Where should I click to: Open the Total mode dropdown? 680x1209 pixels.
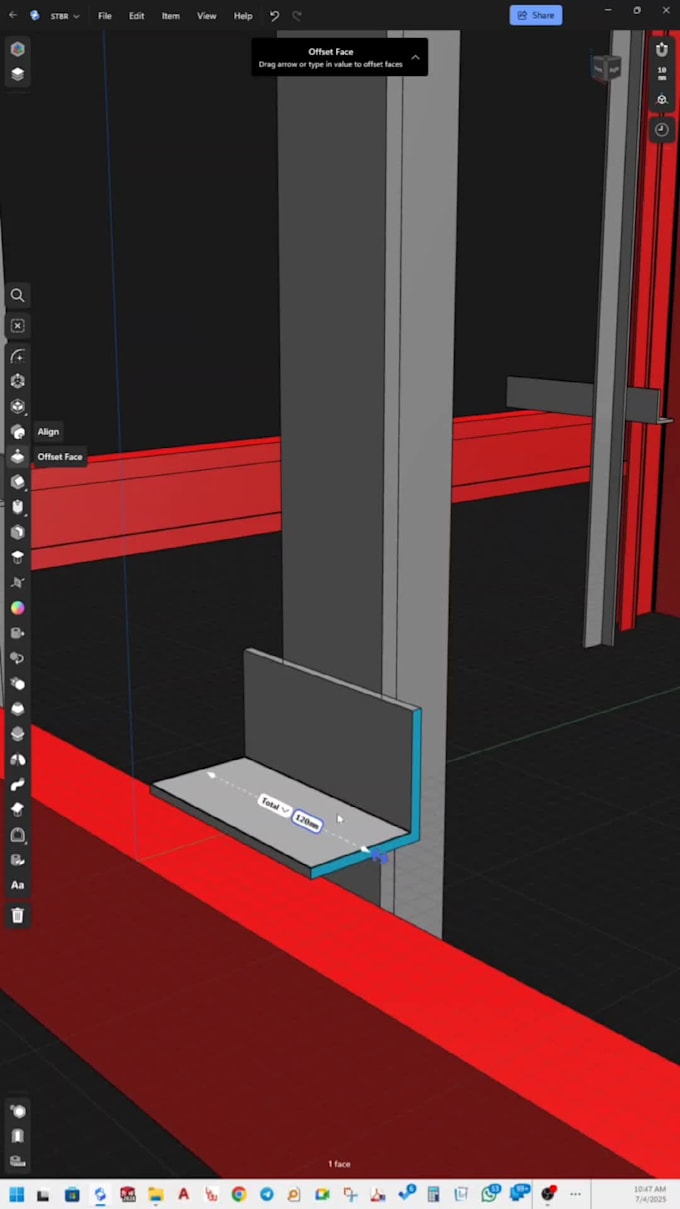tap(275, 804)
